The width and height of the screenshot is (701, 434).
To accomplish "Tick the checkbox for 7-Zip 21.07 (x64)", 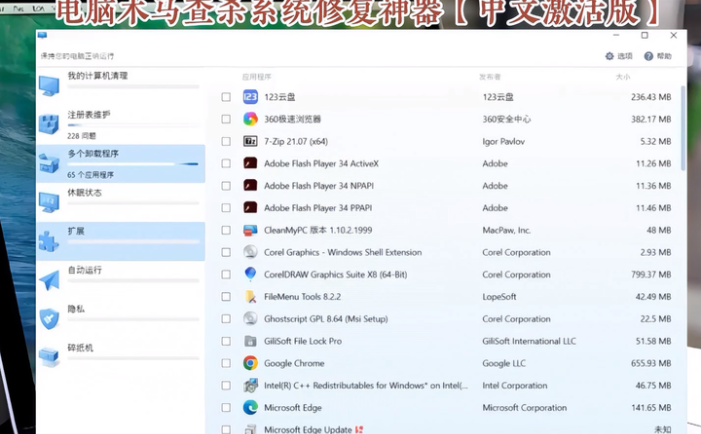I will point(226,141).
